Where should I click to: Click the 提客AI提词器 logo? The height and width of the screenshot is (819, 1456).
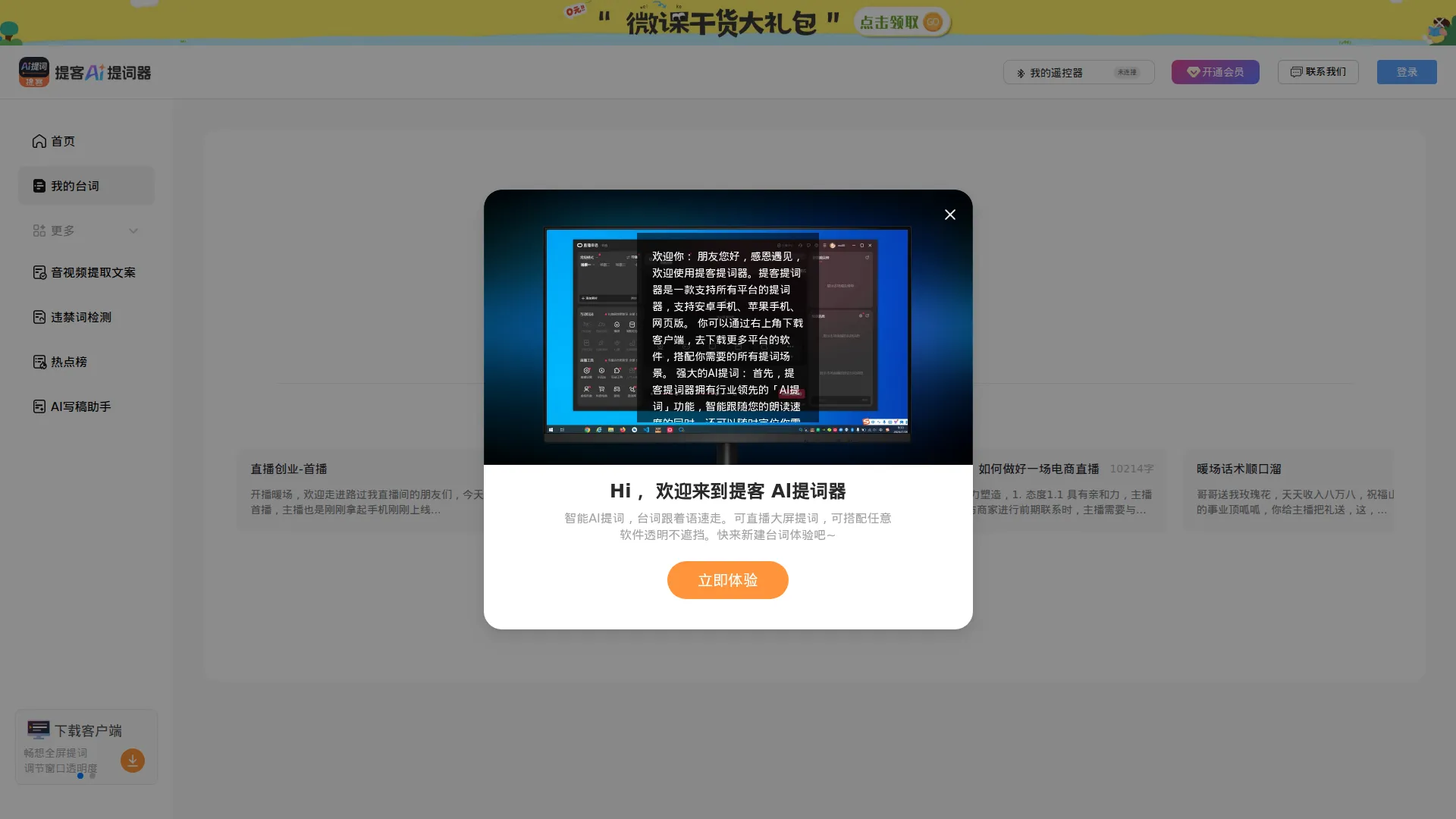point(85,72)
